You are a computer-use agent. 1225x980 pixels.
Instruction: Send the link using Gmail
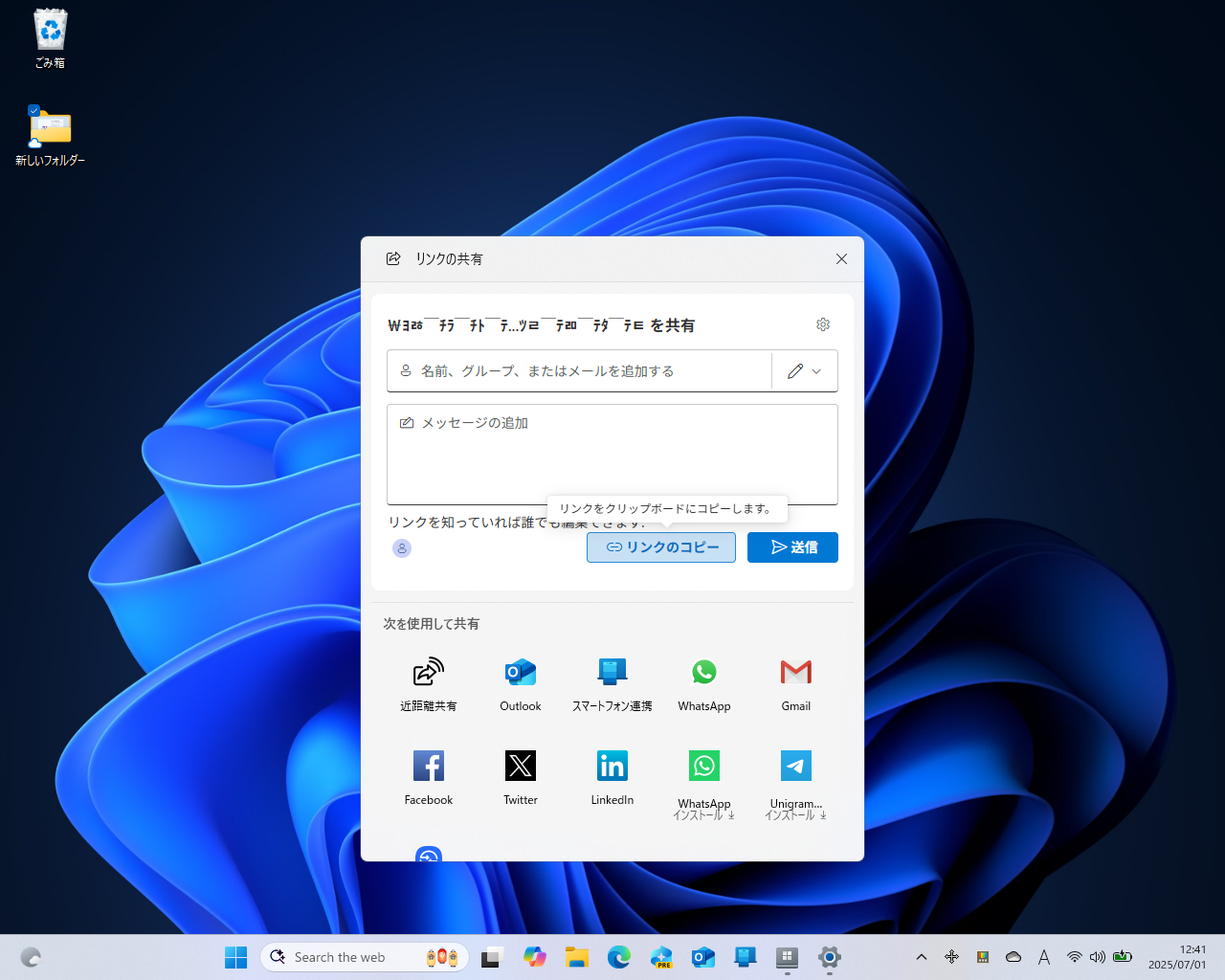click(x=795, y=681)
